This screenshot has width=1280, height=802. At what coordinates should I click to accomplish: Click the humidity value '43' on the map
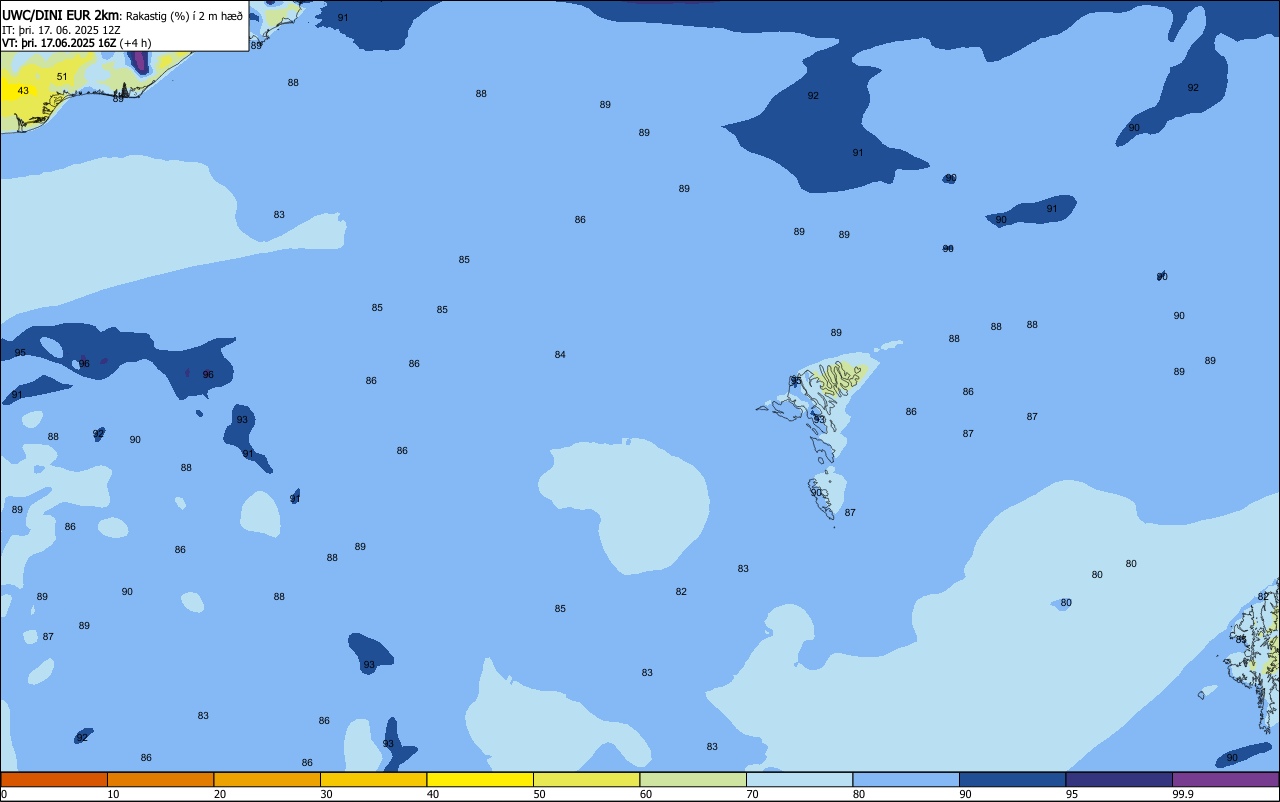click(x=23, y=91)
